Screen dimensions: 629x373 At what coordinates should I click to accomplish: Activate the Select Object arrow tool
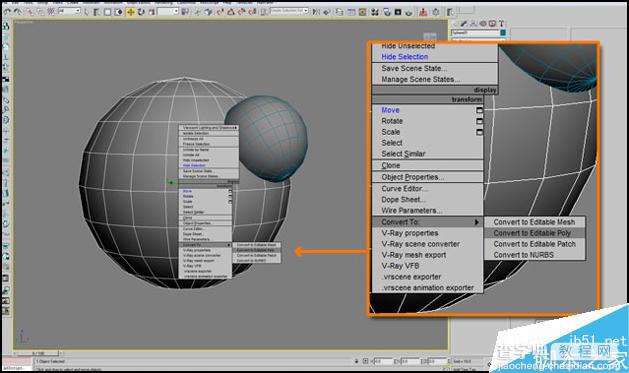tap(87, 12)
